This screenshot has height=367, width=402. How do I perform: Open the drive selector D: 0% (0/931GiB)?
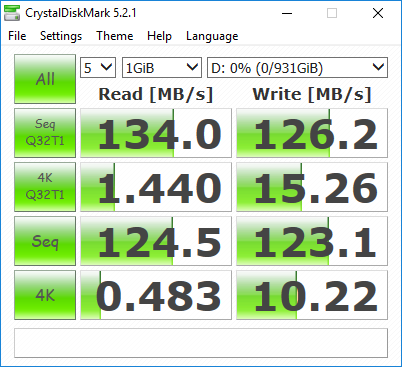click(x=297, y=68)
